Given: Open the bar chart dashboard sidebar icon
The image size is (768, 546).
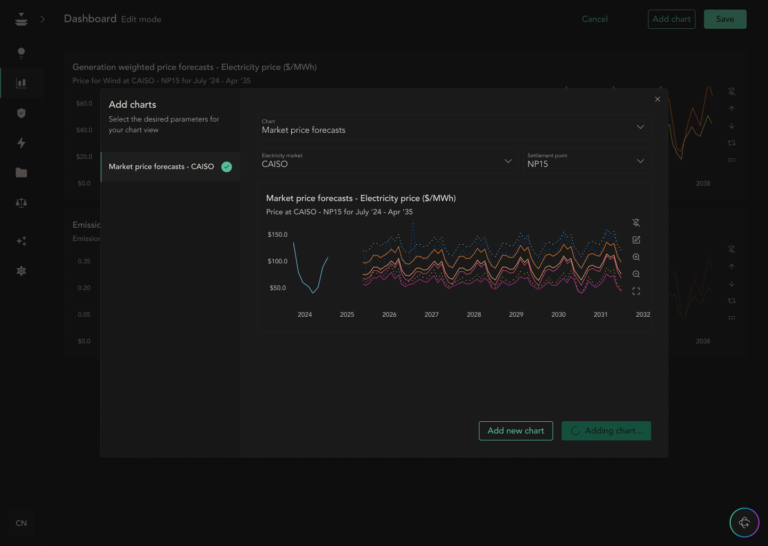Looking at the screenshot, I should pyautogui.click(x=21, y=83).
